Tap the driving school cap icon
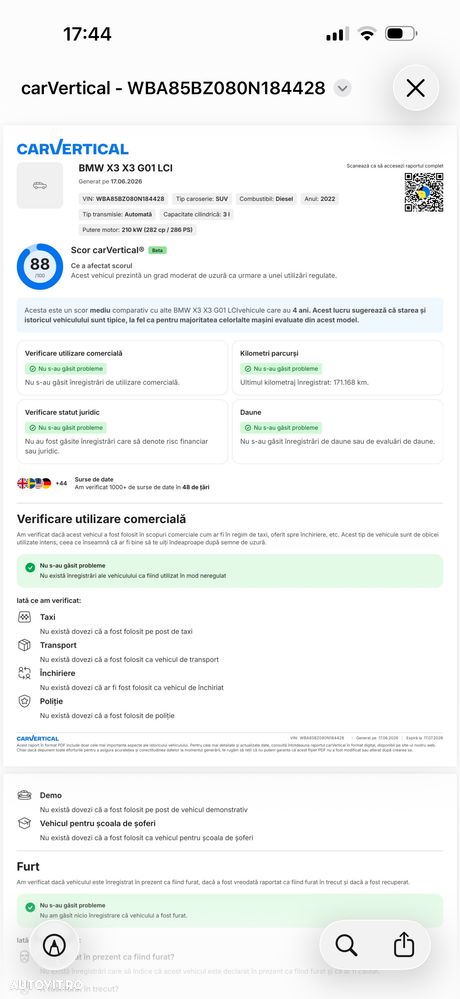 [x=24, y=823]
